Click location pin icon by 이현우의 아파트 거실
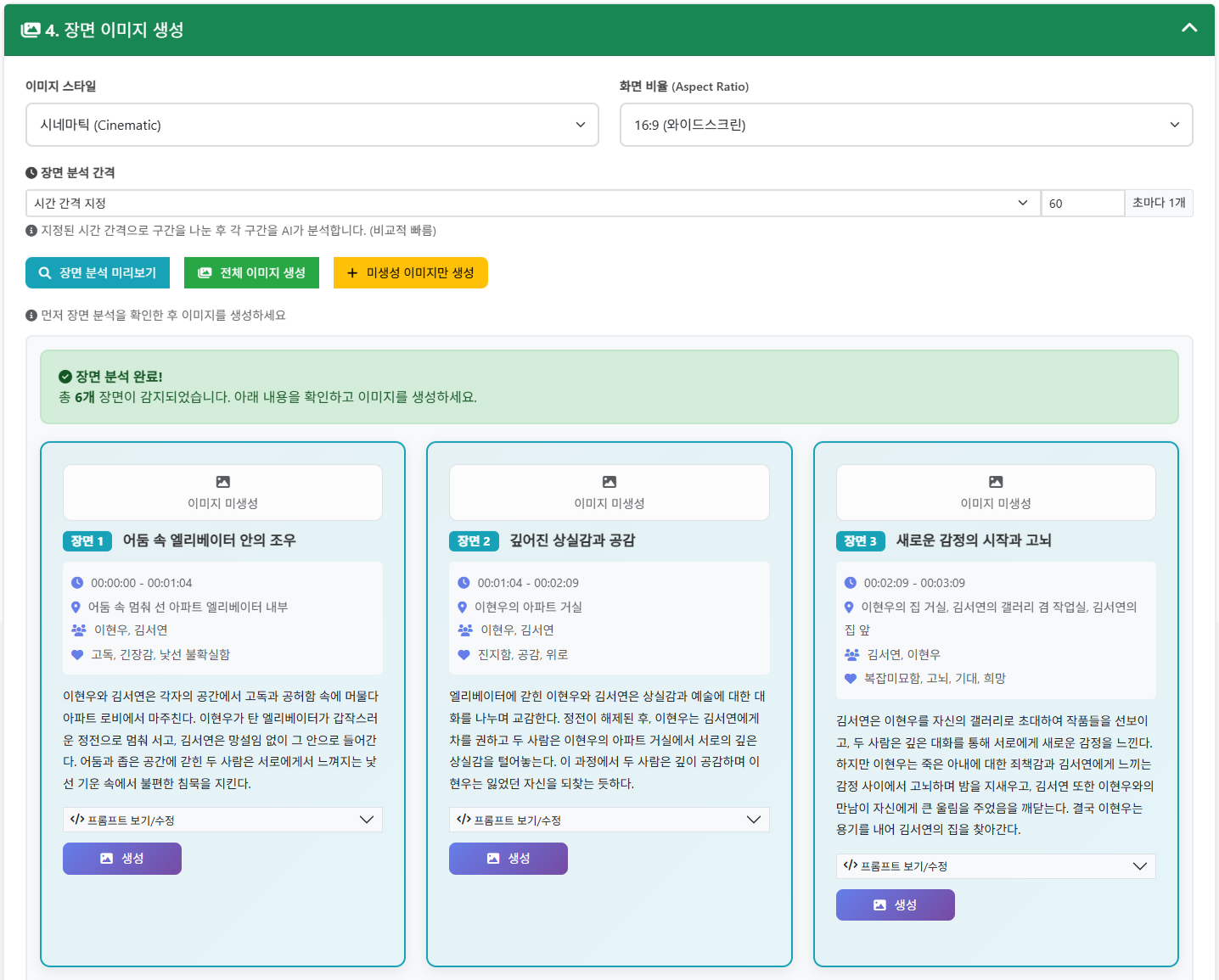This screenshot has width=1219, height=980. pyautogui.click(x=462, y=607)
